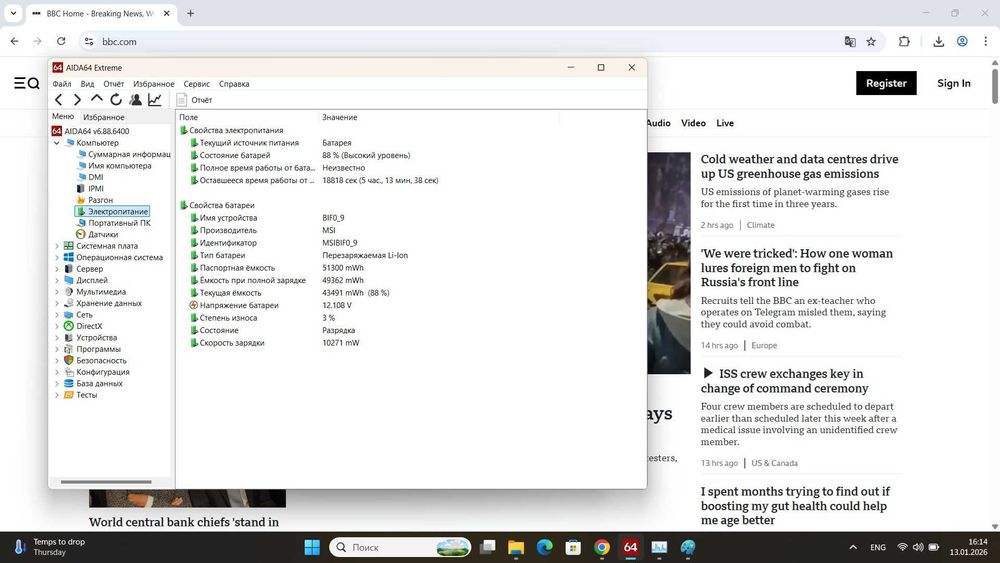Screen dimensions: 1000x563
Task: Select the DMI tree item
Action: 90,177
